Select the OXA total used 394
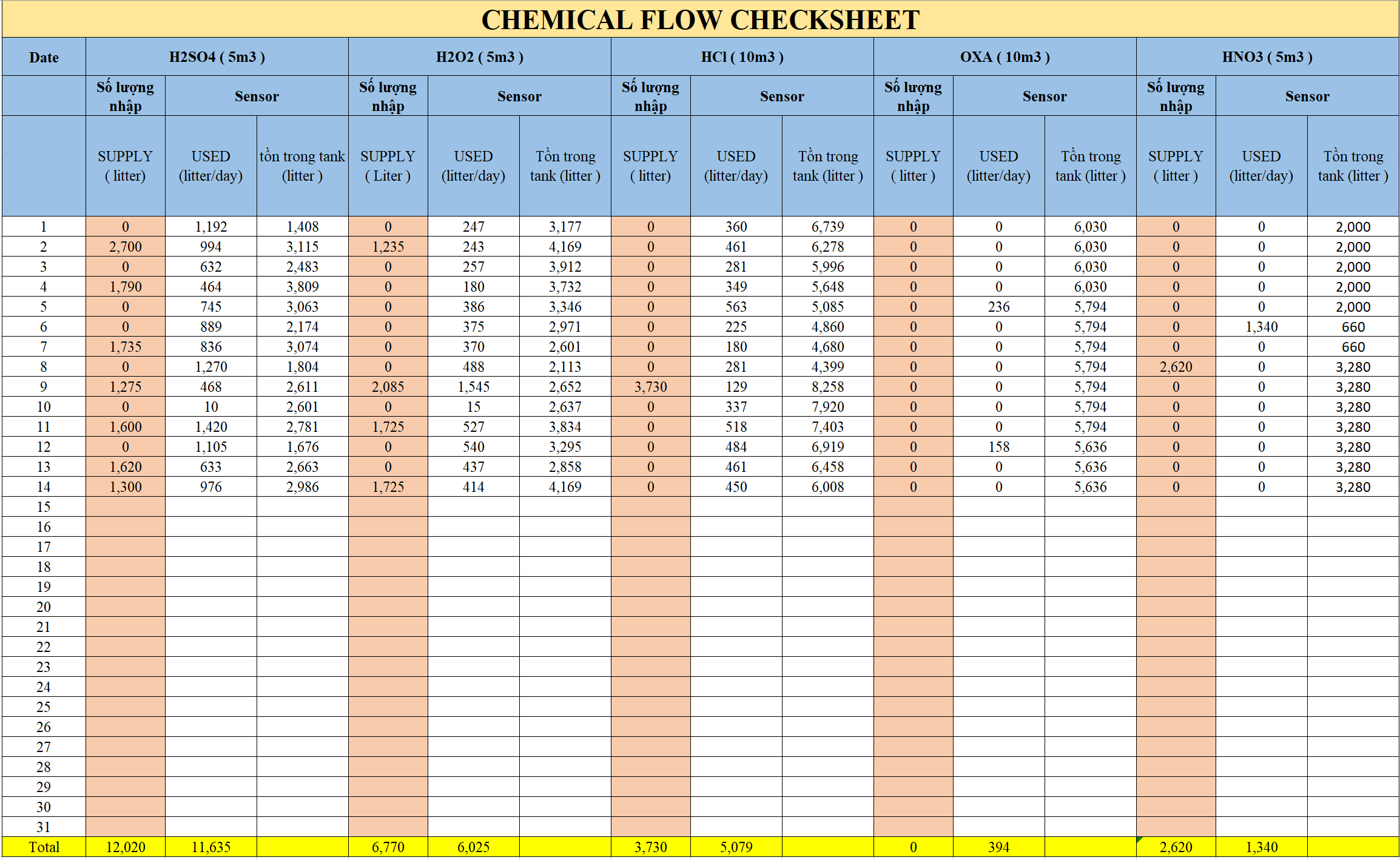This screenshot has width=1400, height=860. pyautogui.click(x=999, y=847)
